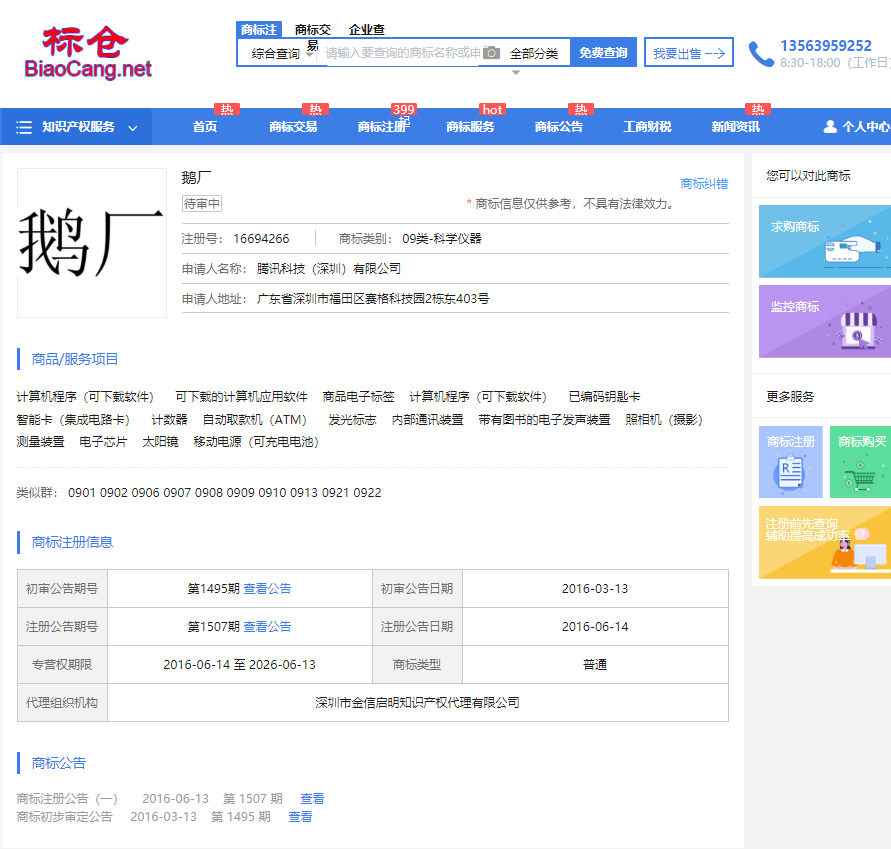Open the 全部分类 category dropdown
The width and height of the screenshot is (891, 849).
click(534, 53)
